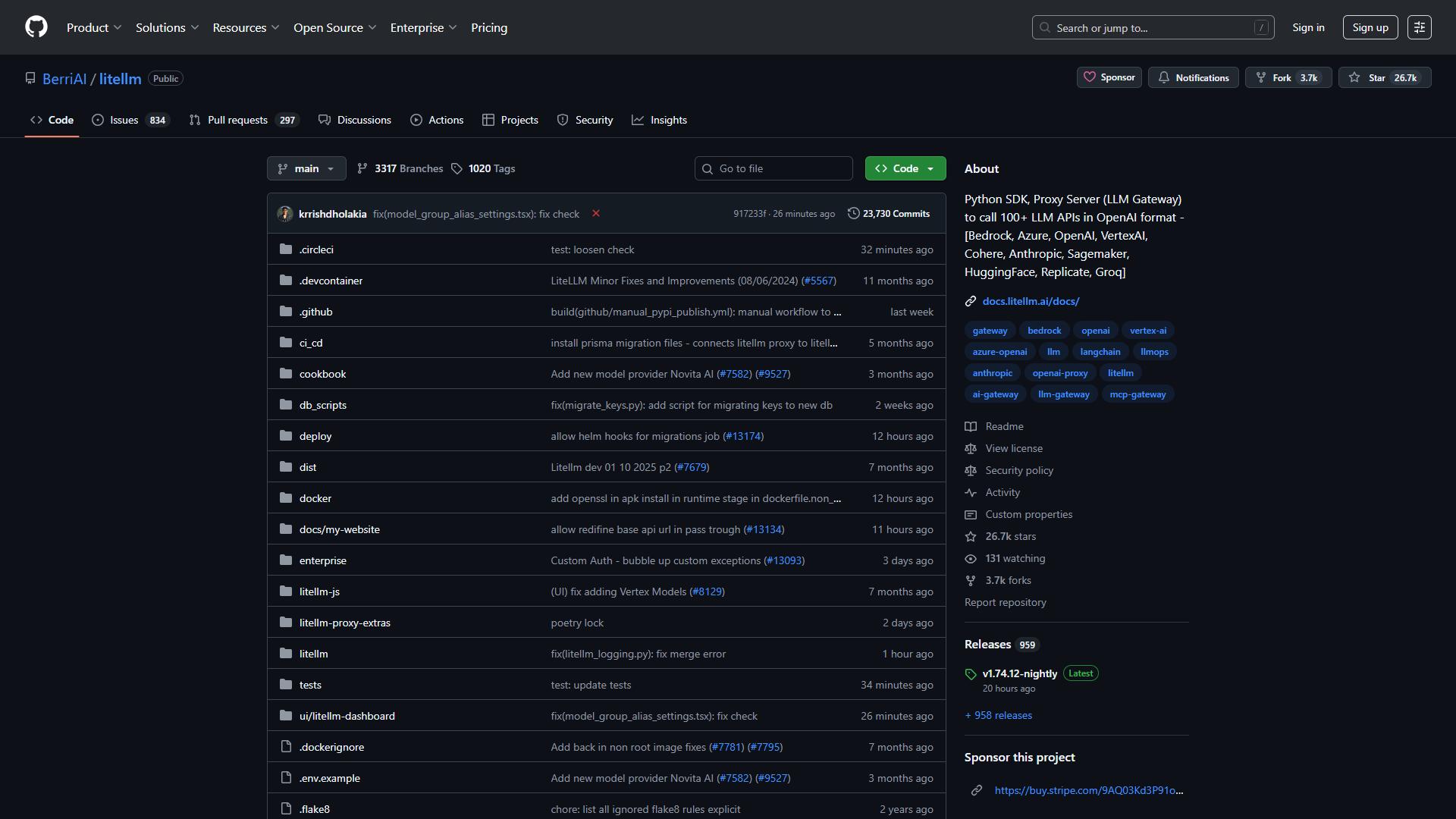Expand the main branch dropdown

(x=306, y=168)
